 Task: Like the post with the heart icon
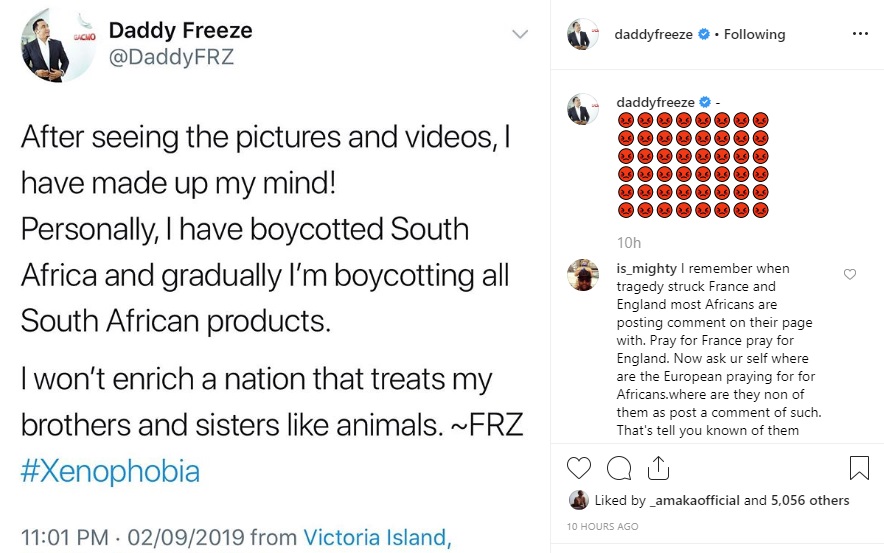(579, 467)
